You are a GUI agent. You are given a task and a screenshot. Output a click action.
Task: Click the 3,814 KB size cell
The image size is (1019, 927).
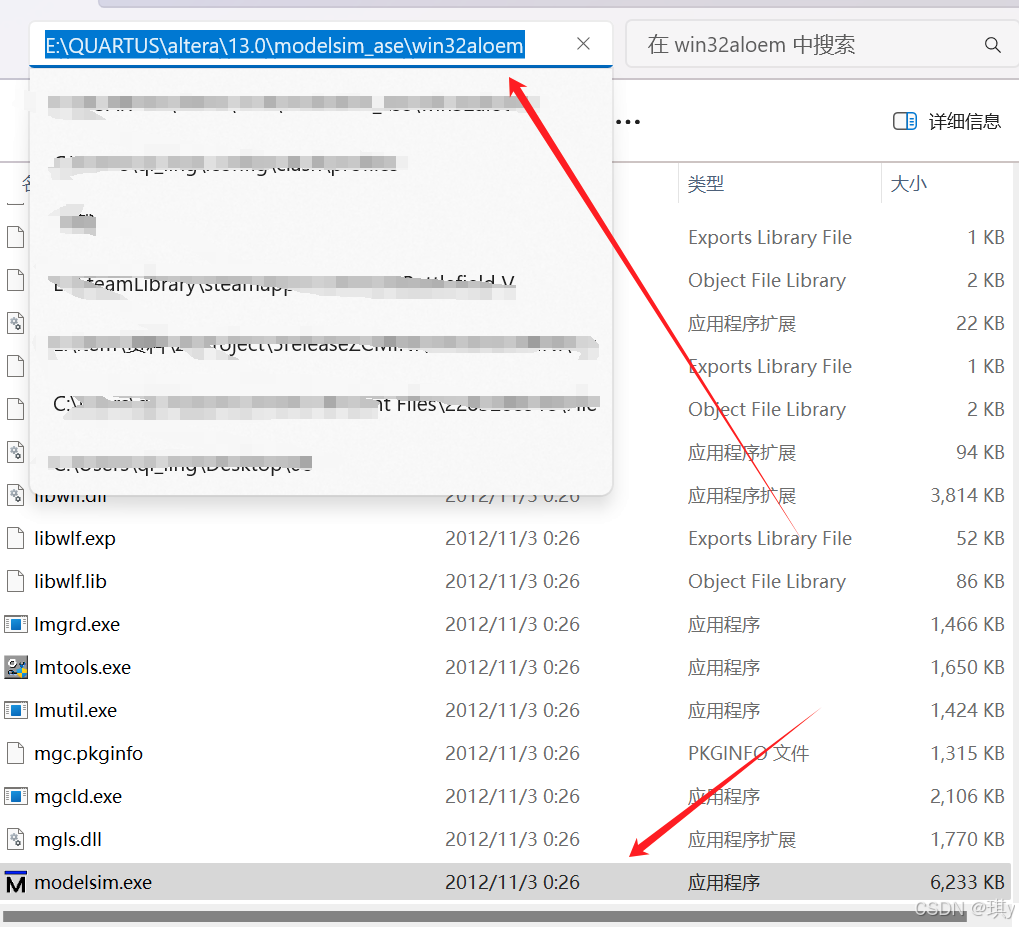tap(967, 495)
